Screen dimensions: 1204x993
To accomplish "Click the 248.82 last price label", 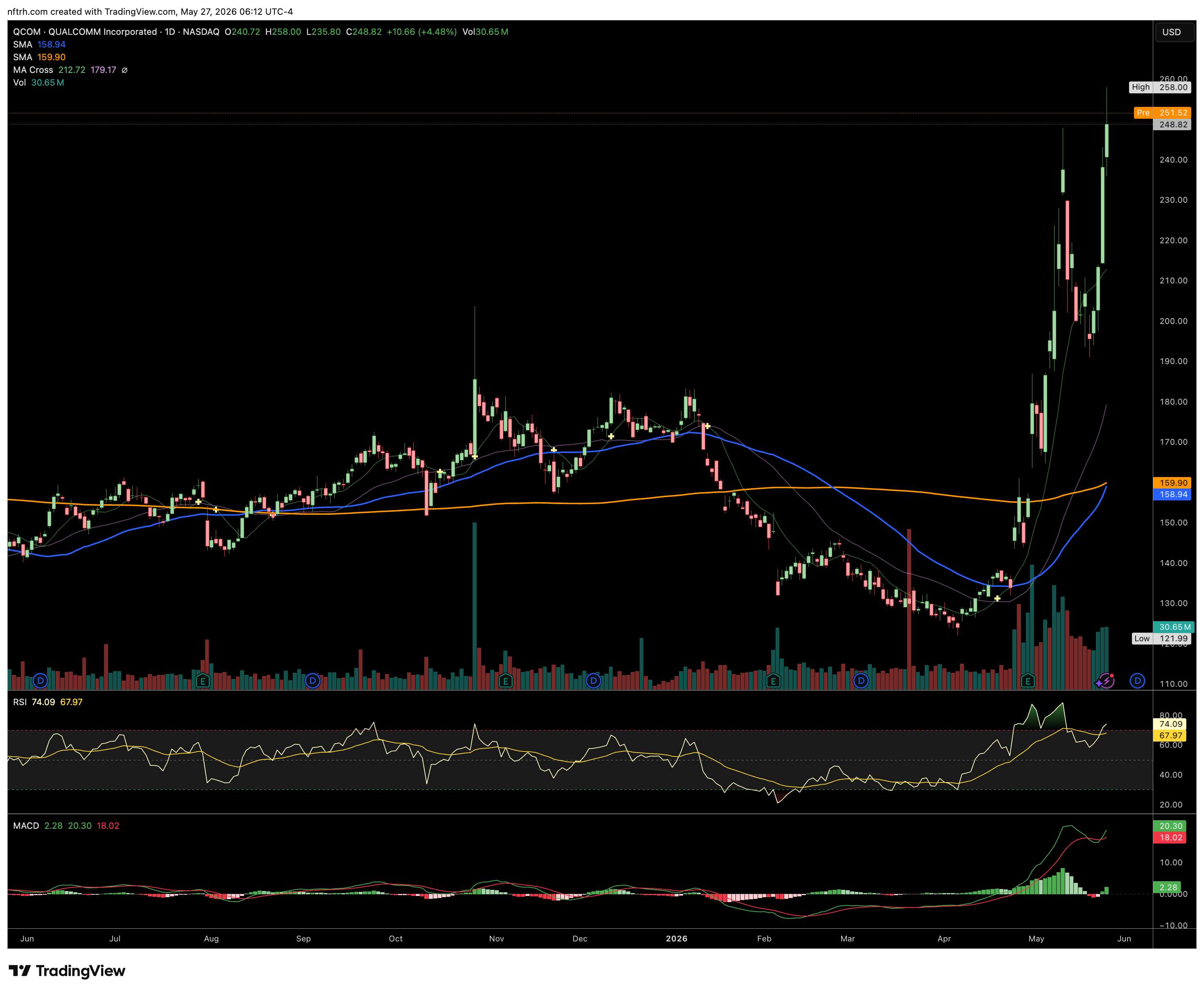I will click(1172, 124).
